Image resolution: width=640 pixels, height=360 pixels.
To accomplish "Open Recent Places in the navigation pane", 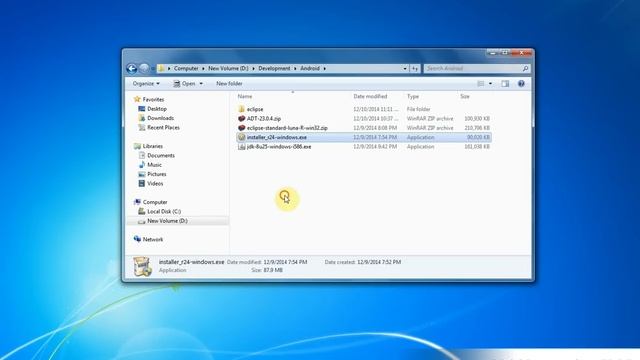I will pyautogui.click(x=163, y=128).
